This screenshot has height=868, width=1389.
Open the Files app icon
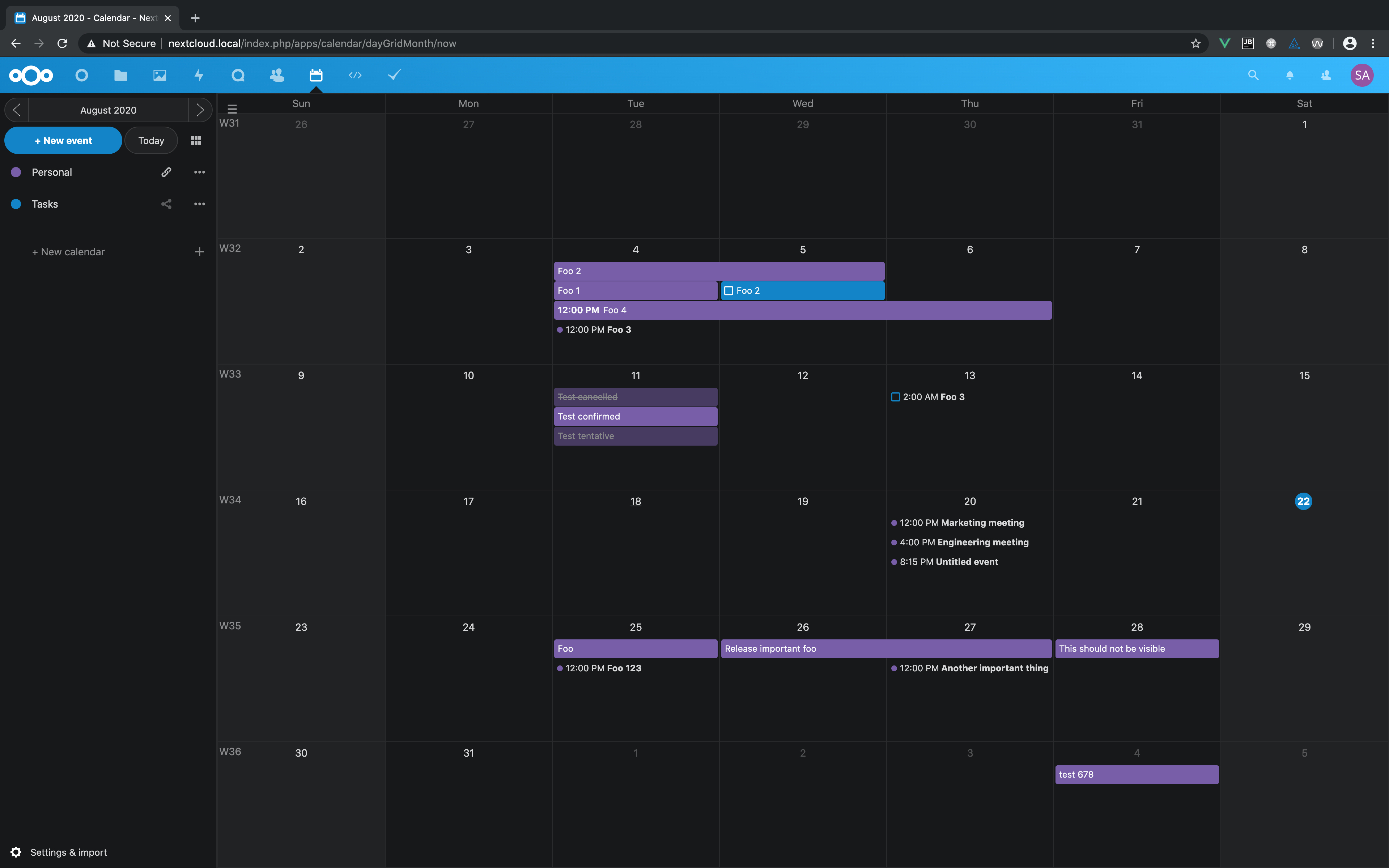120,75
